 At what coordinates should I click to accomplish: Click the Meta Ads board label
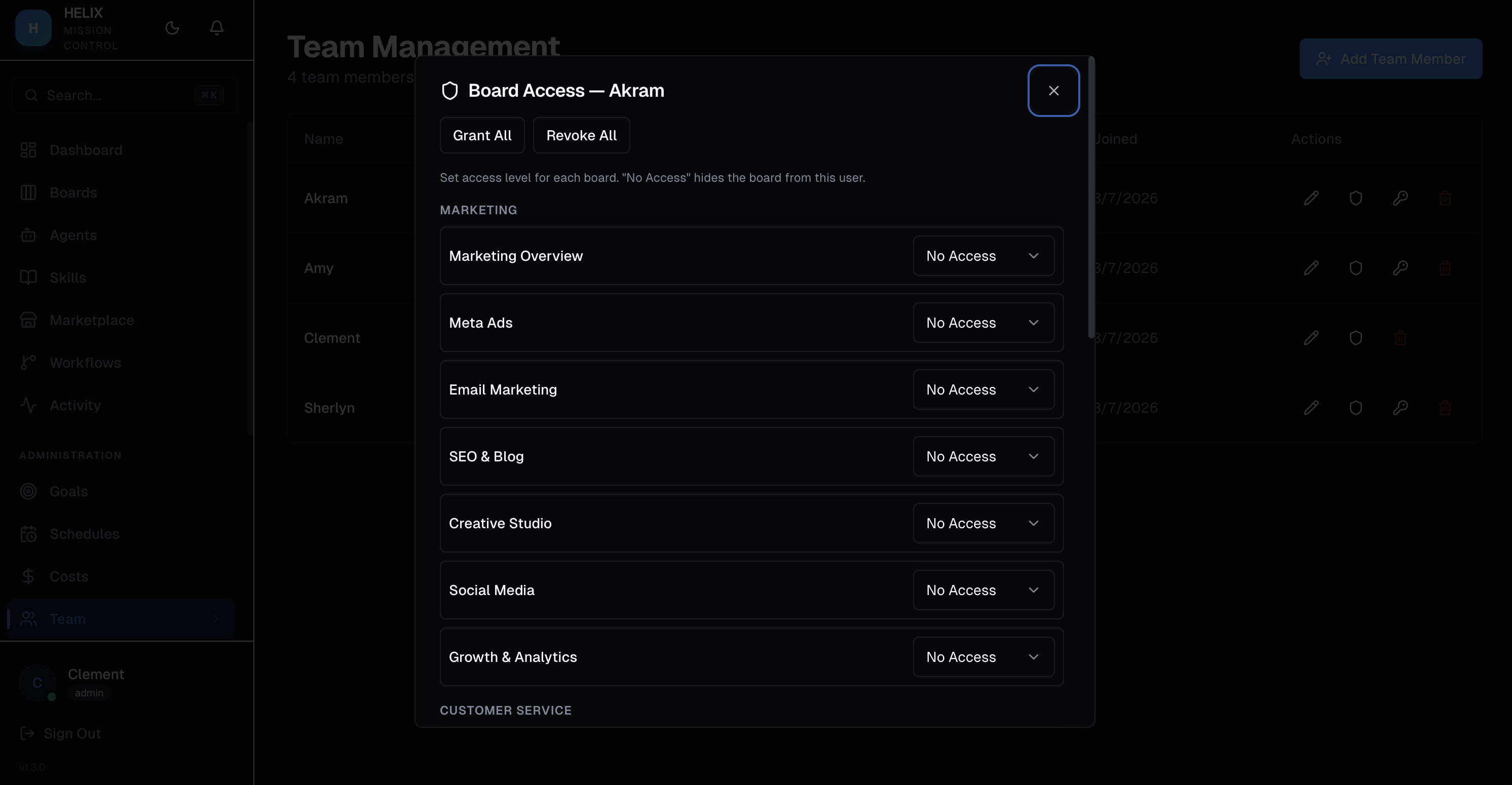pos(481,323)
